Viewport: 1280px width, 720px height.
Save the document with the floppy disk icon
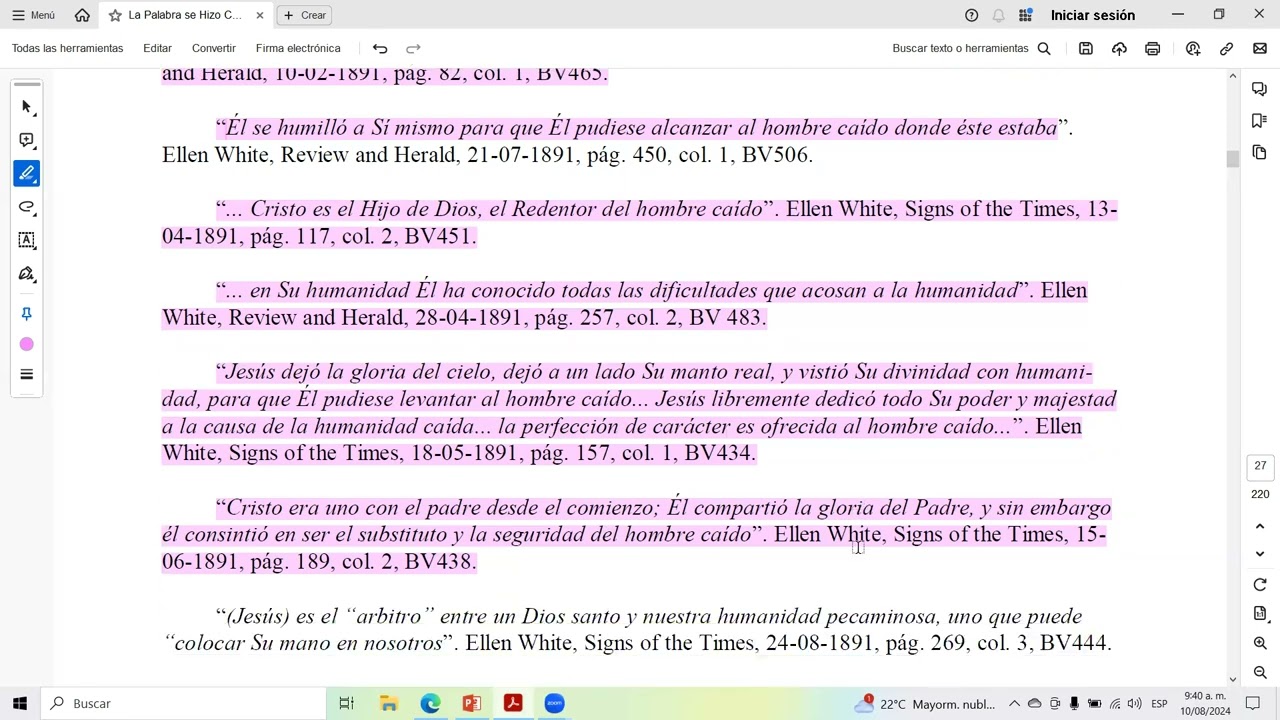pos(1085,48)
